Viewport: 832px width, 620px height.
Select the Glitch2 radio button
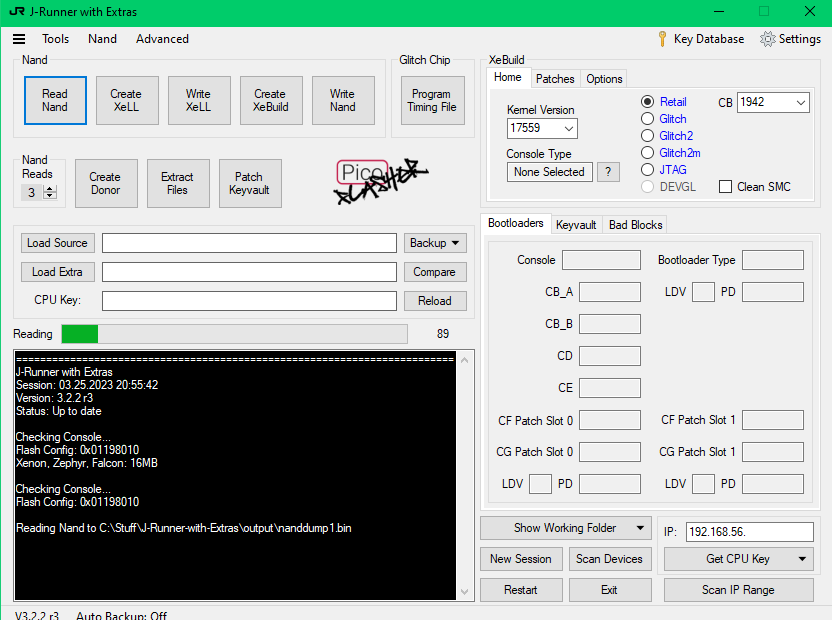click(647, 136)
